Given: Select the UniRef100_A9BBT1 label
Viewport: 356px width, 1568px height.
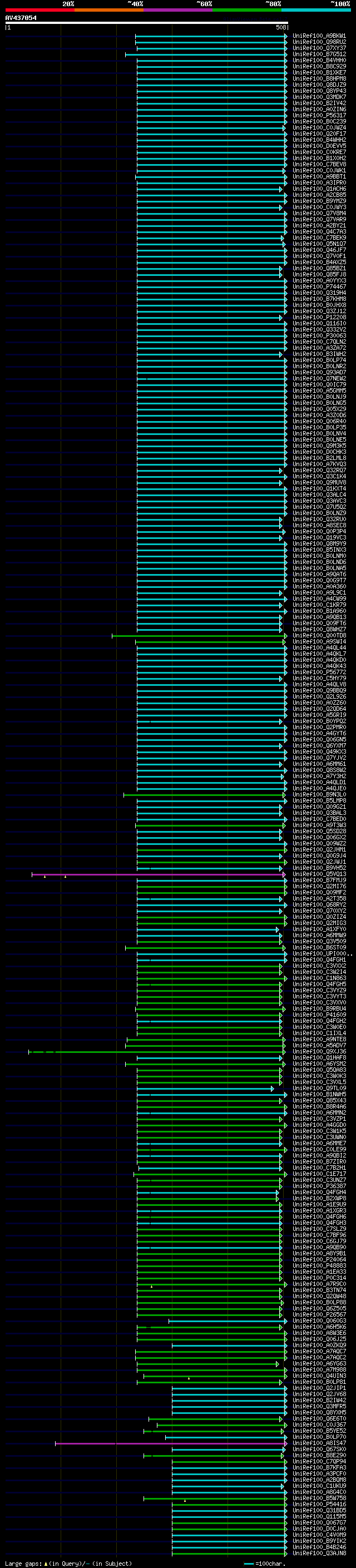Looking at the screenshot, I should 319,176.
